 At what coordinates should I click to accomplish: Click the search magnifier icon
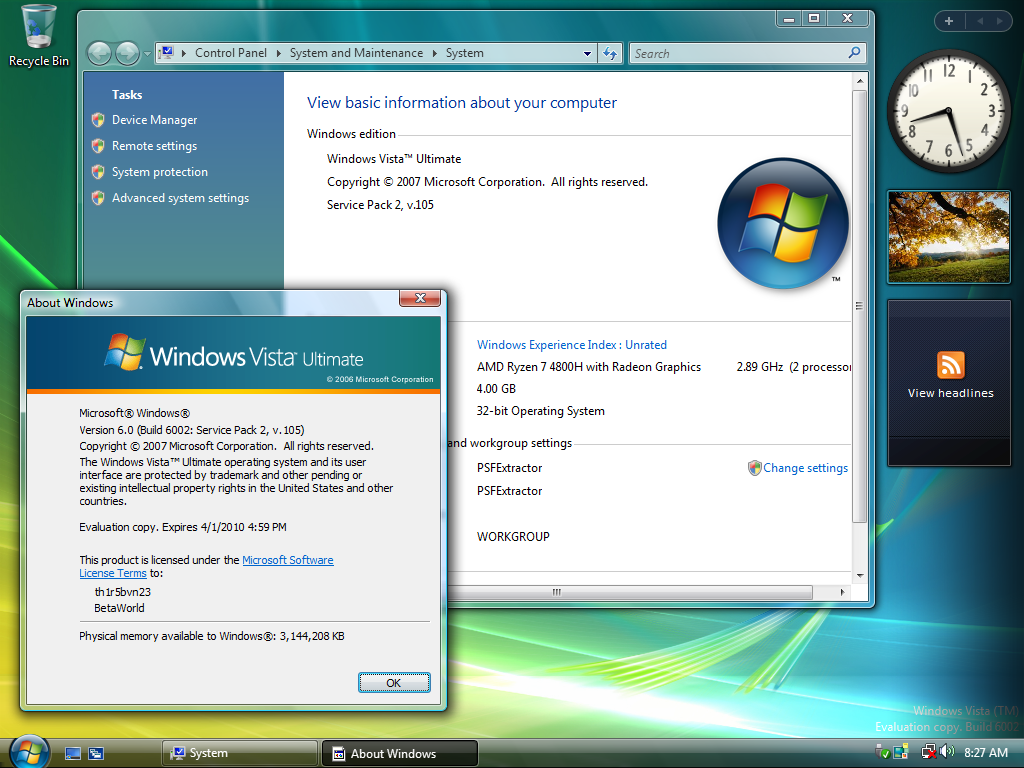tap(854, 53)
